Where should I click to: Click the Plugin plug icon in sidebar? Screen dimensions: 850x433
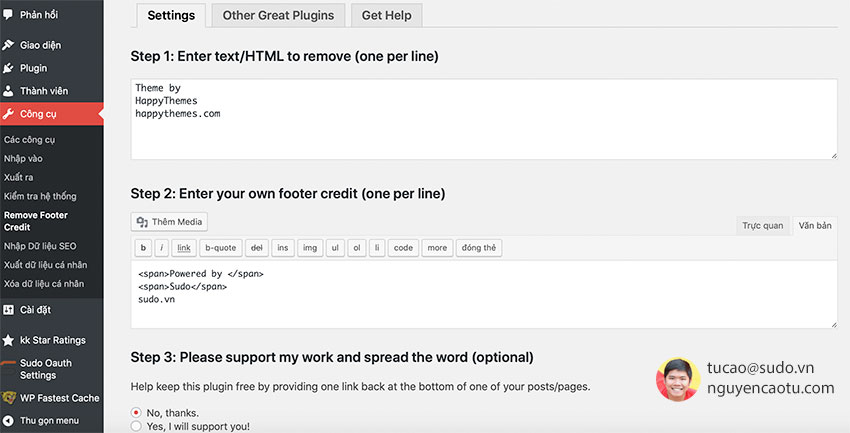8,68
